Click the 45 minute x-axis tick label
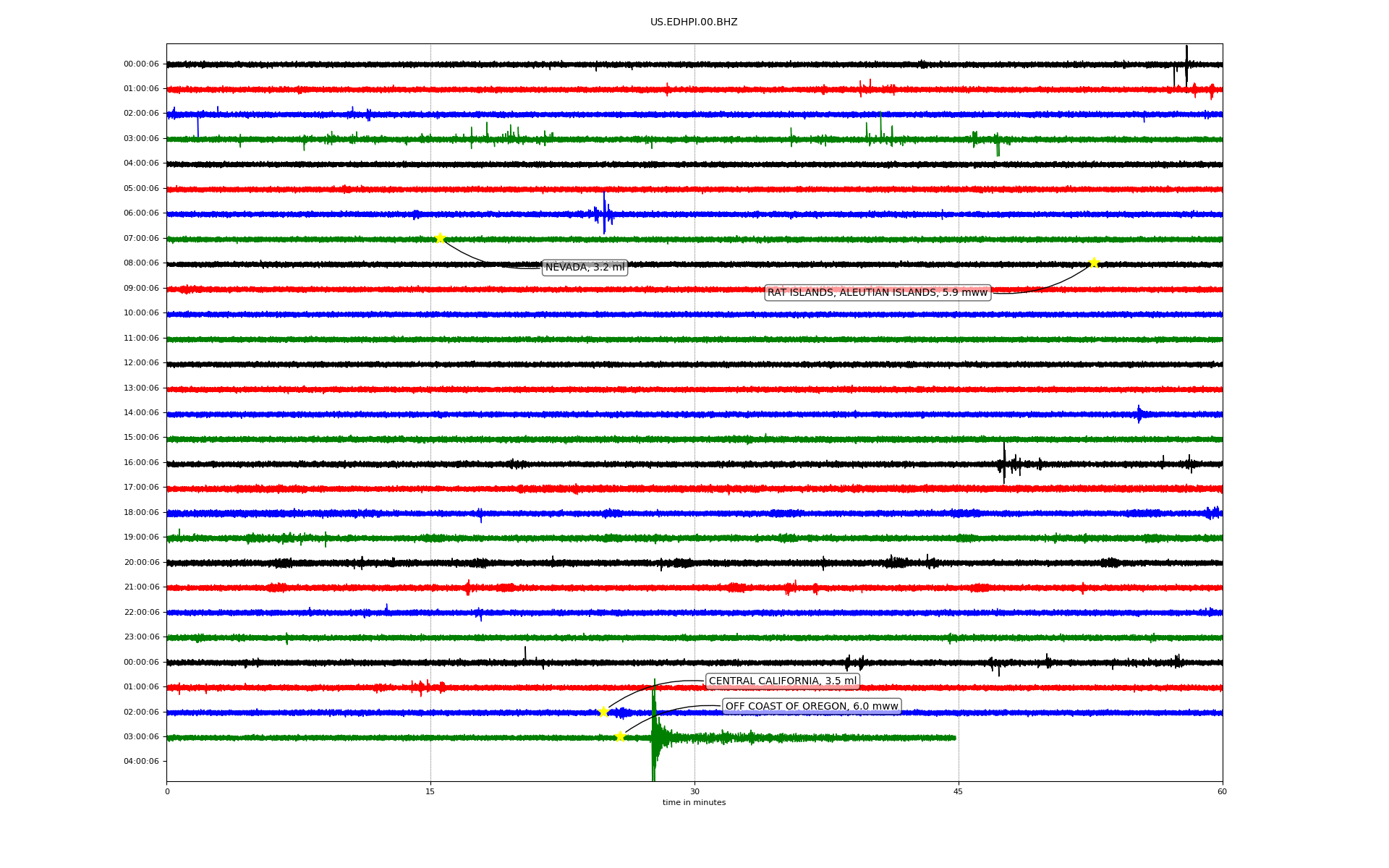The height and width of the screenshot is (868, 1389). 958,791
